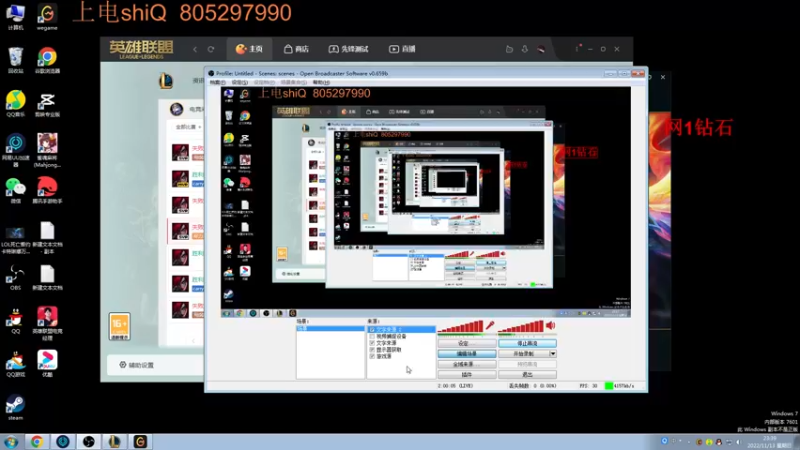The image size is (800, 450).
Task: Click the 开始录制 start recording button
Action: coord(523,354)
